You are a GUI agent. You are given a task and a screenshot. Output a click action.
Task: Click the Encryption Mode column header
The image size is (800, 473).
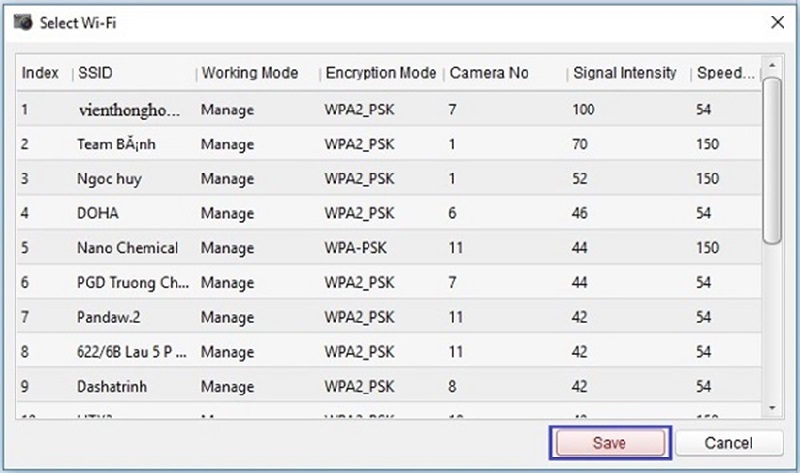click(x=380, y=73)
